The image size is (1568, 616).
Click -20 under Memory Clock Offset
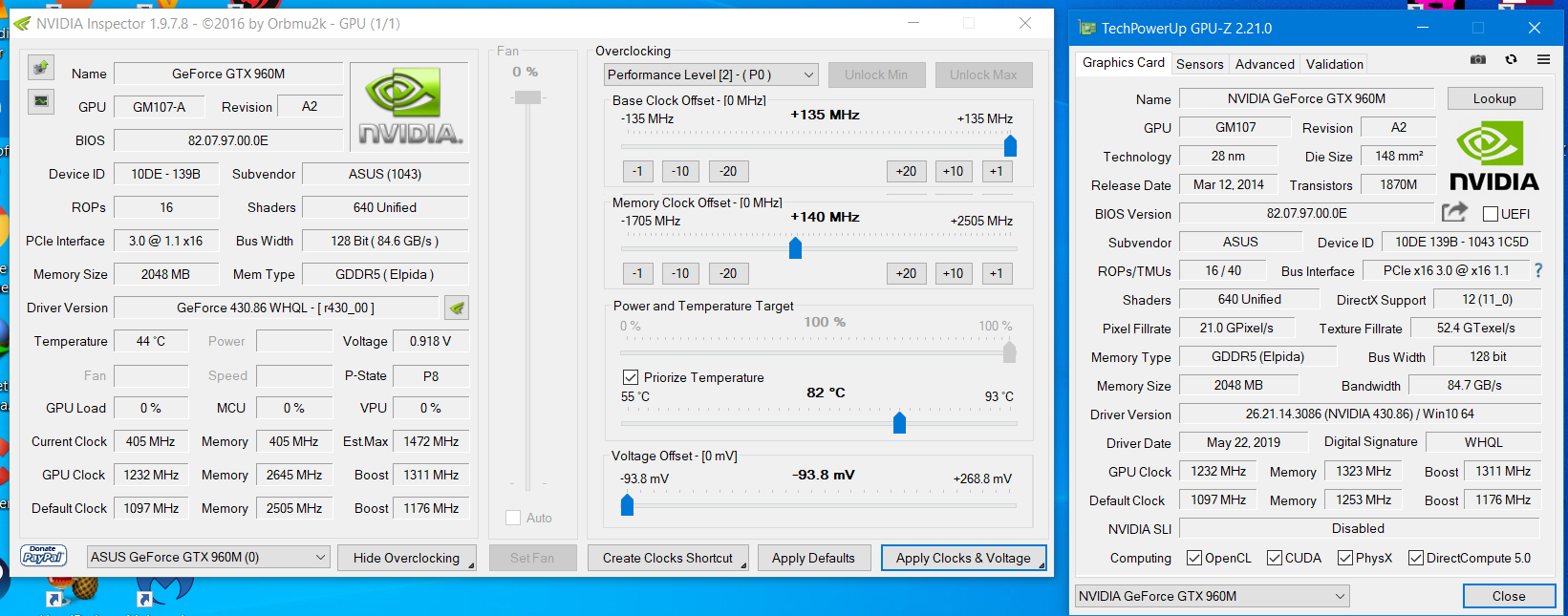(x=728, y=273)
